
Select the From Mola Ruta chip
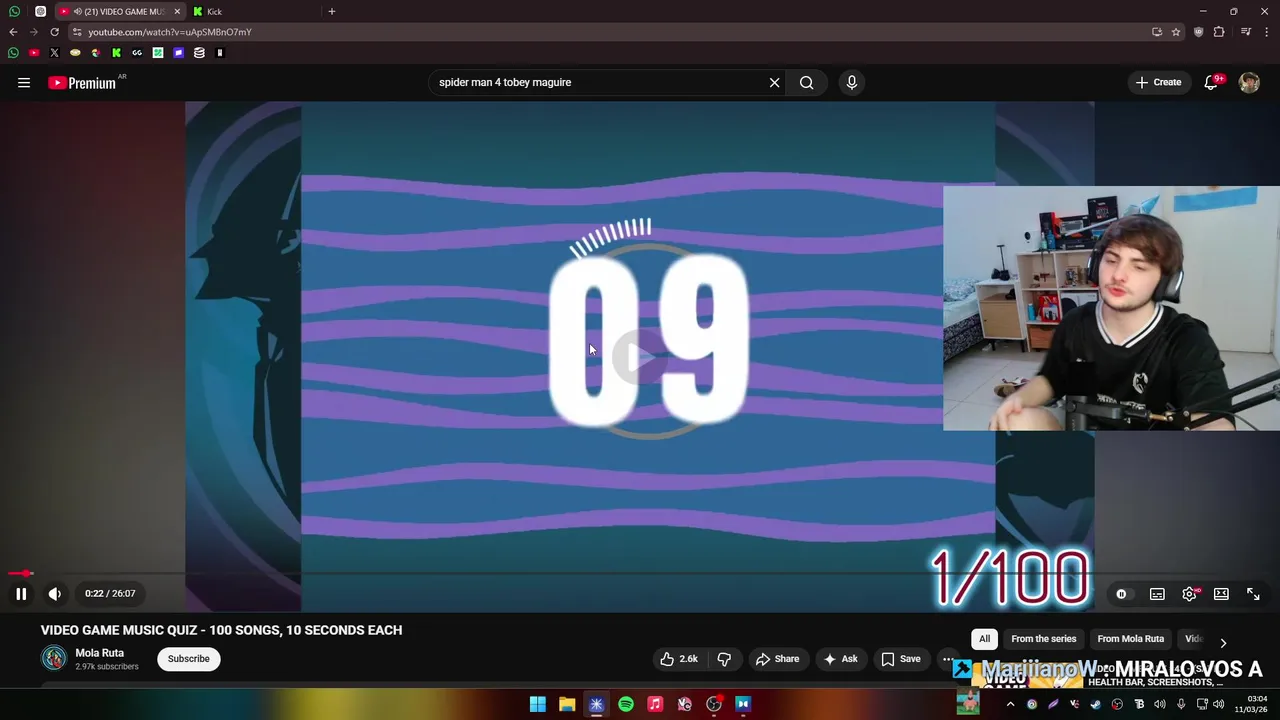[x=1130, y=639]
